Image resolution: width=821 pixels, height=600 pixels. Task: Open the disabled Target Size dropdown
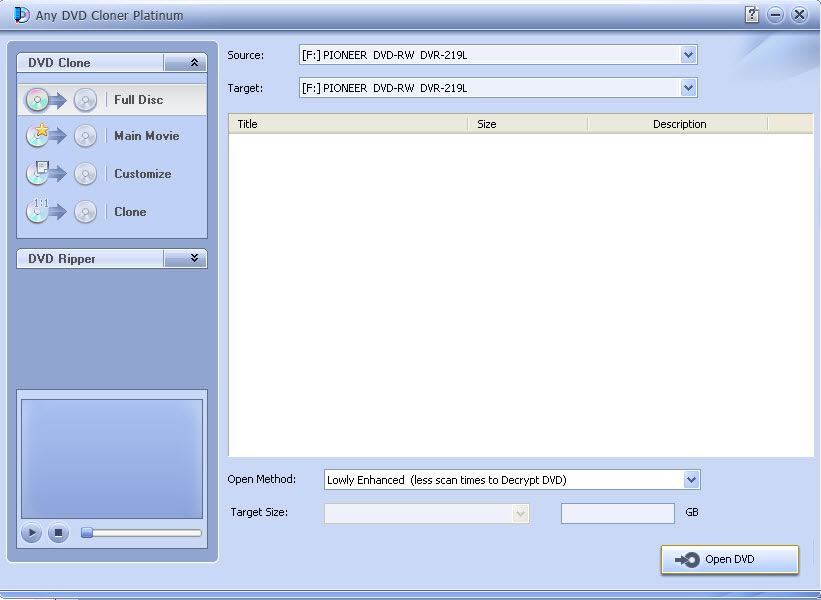click(520, 514)
